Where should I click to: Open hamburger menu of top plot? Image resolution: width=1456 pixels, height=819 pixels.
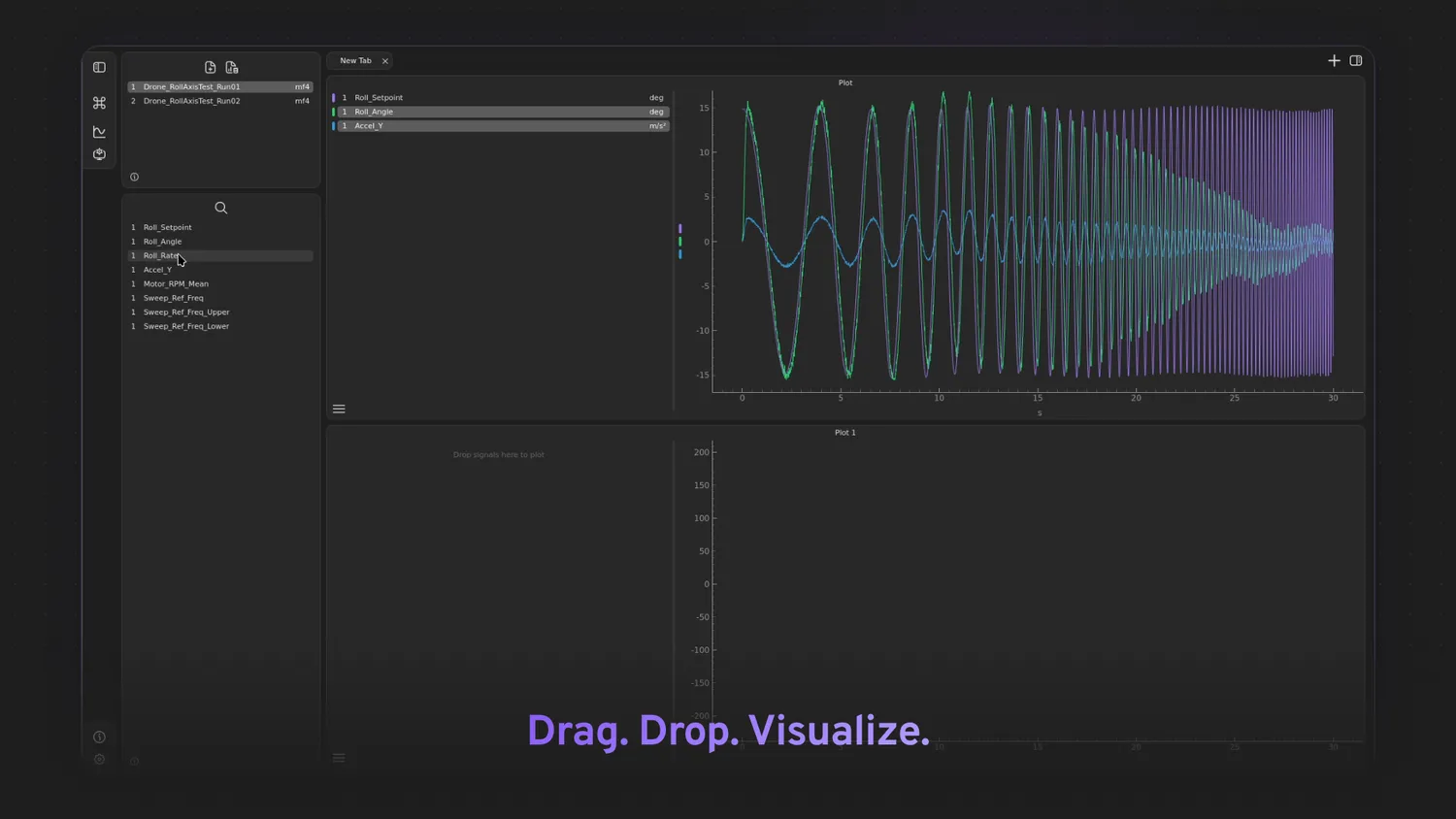(x=339, y=409)
